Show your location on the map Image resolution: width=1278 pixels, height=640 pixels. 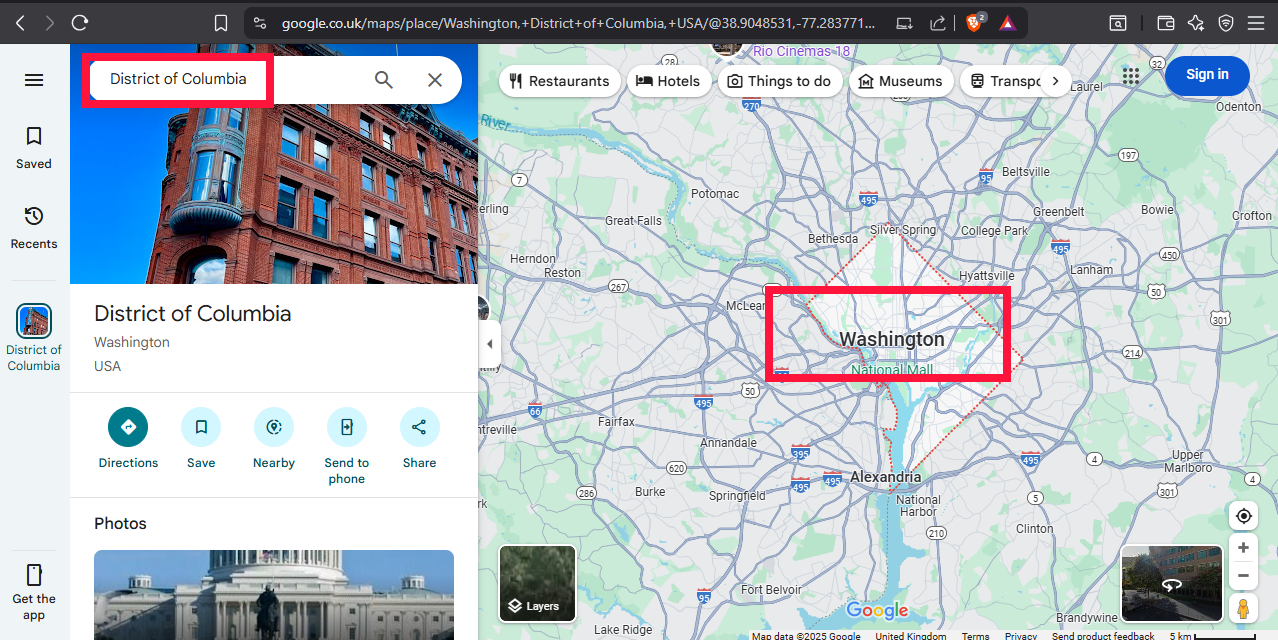click(1243, 516)
